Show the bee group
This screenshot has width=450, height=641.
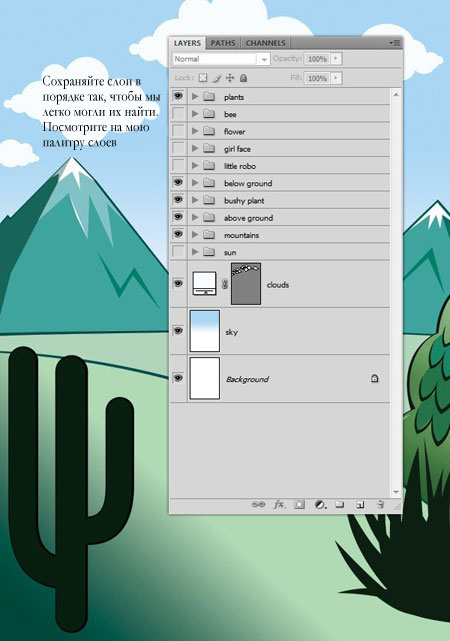[178, 114]
